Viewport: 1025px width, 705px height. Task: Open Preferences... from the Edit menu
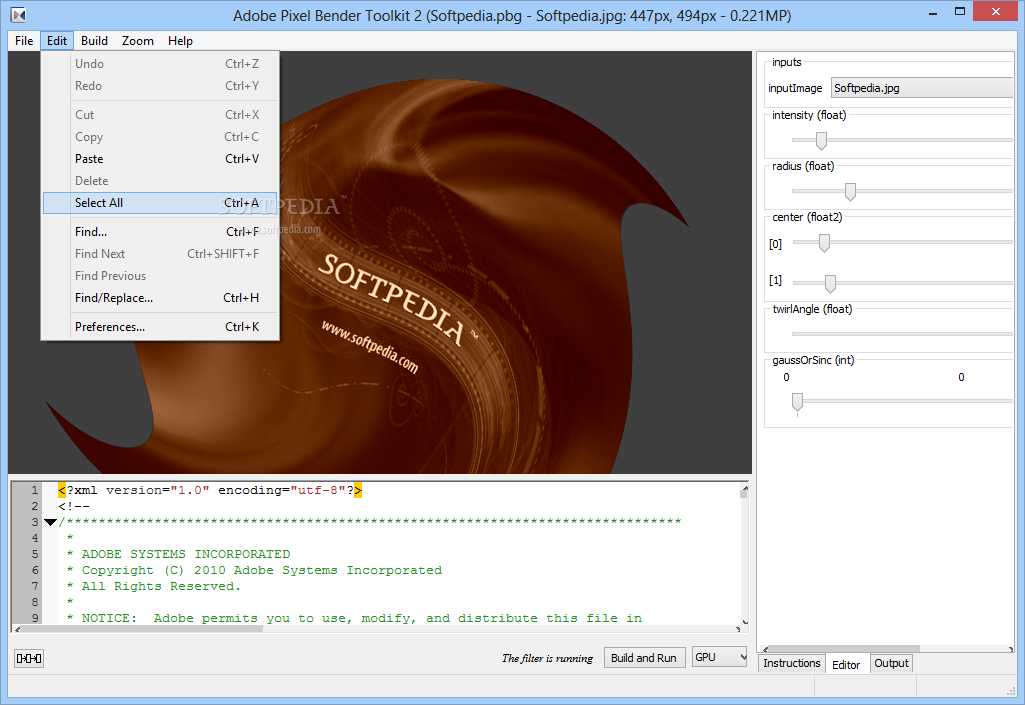(x=160, y=326)
